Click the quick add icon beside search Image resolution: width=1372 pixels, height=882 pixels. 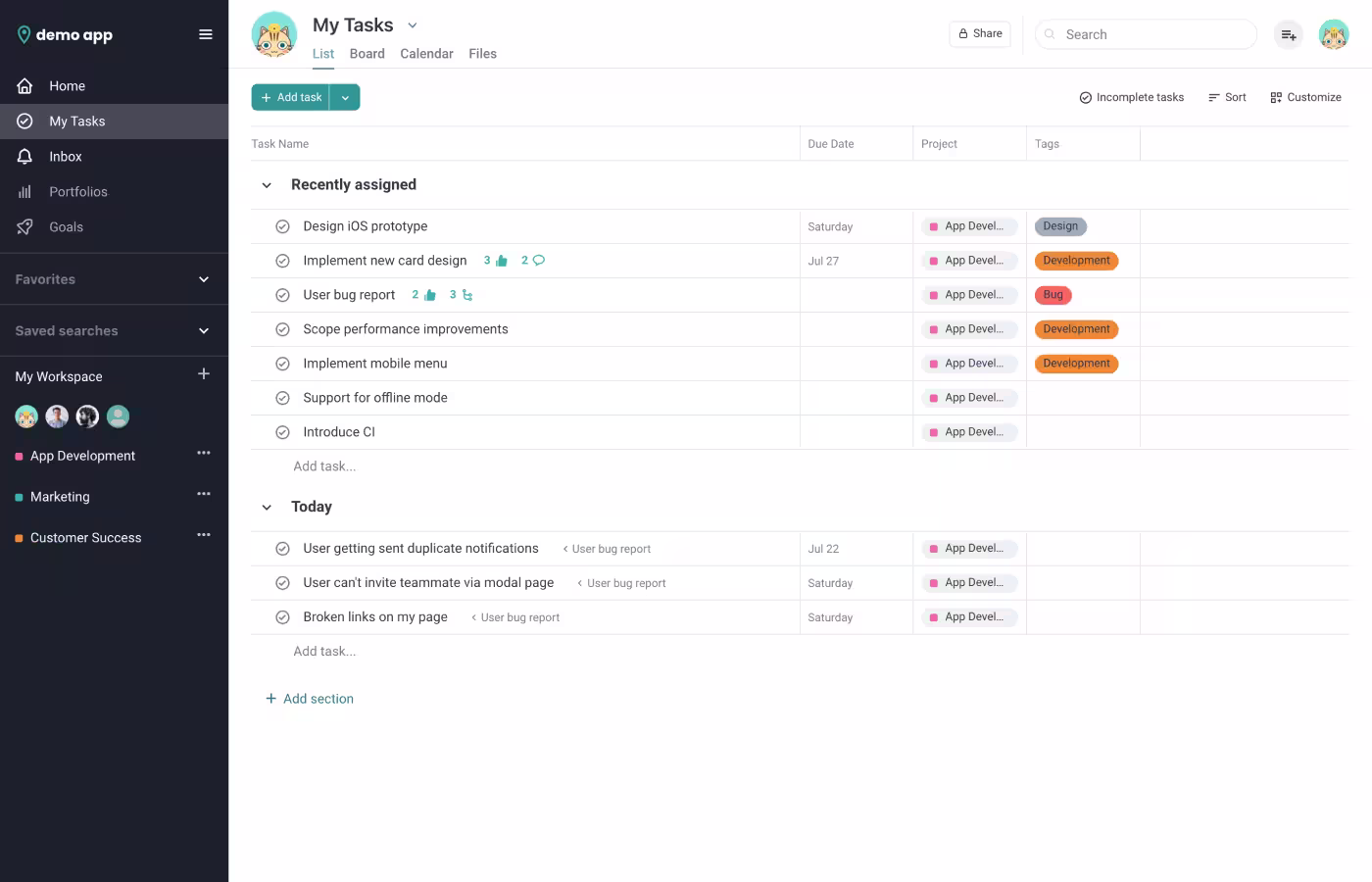(x=1289, y=34)
